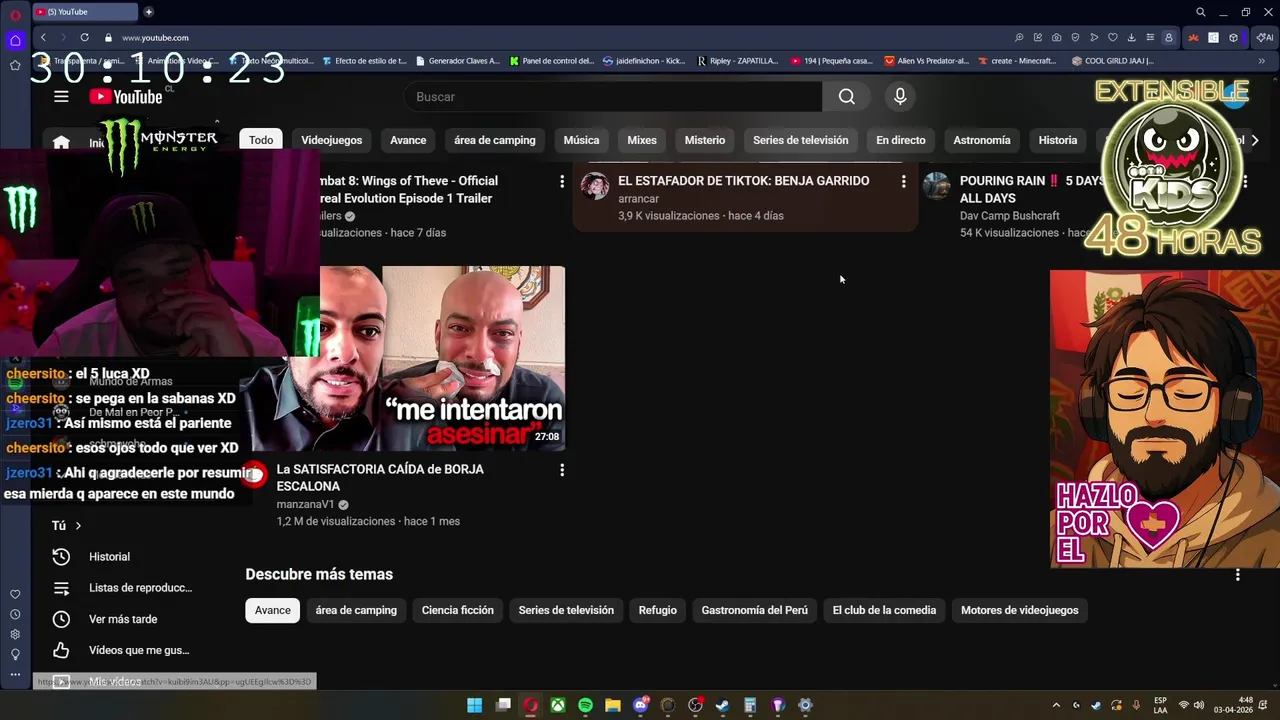The width and height of the screenshot is (1280, 720).
Task: Open Opera downloads icon
Action: coord(1131,38)
